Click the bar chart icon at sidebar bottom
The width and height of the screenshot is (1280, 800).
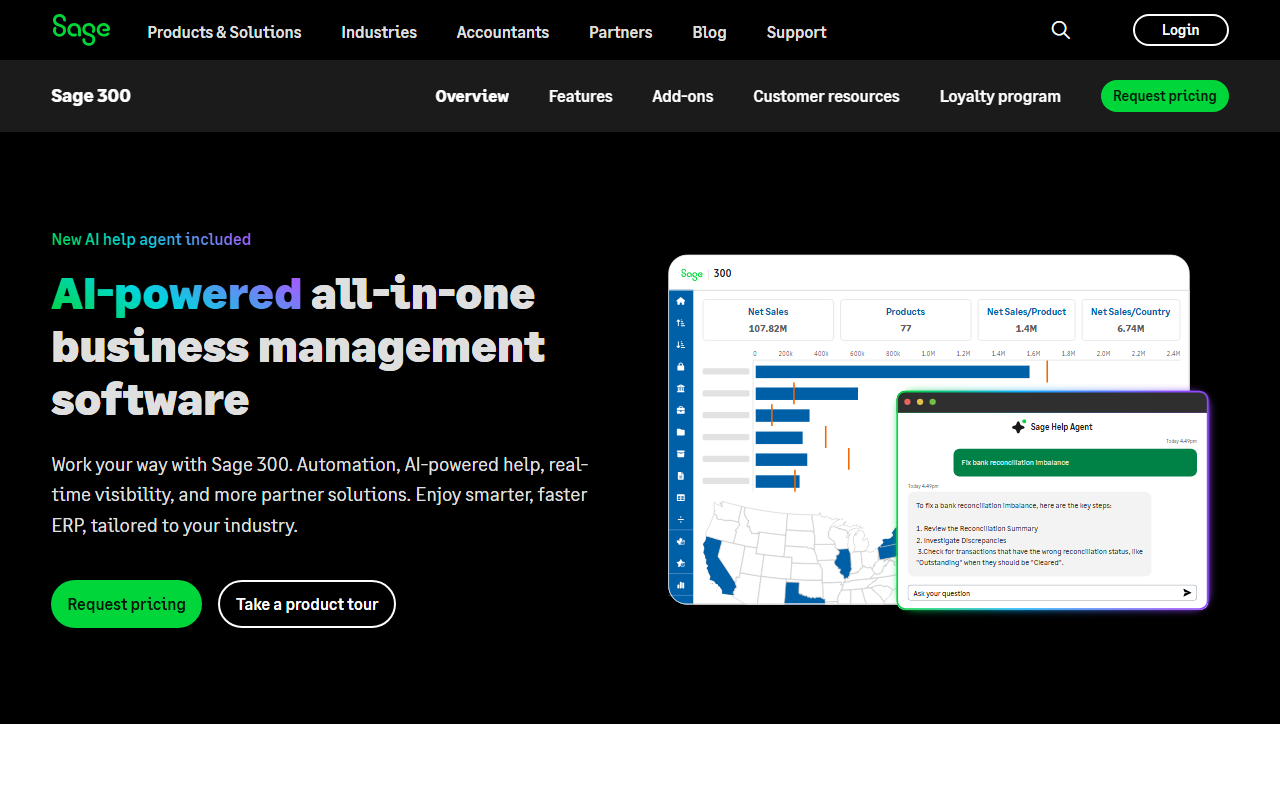[x=681, y=585]
